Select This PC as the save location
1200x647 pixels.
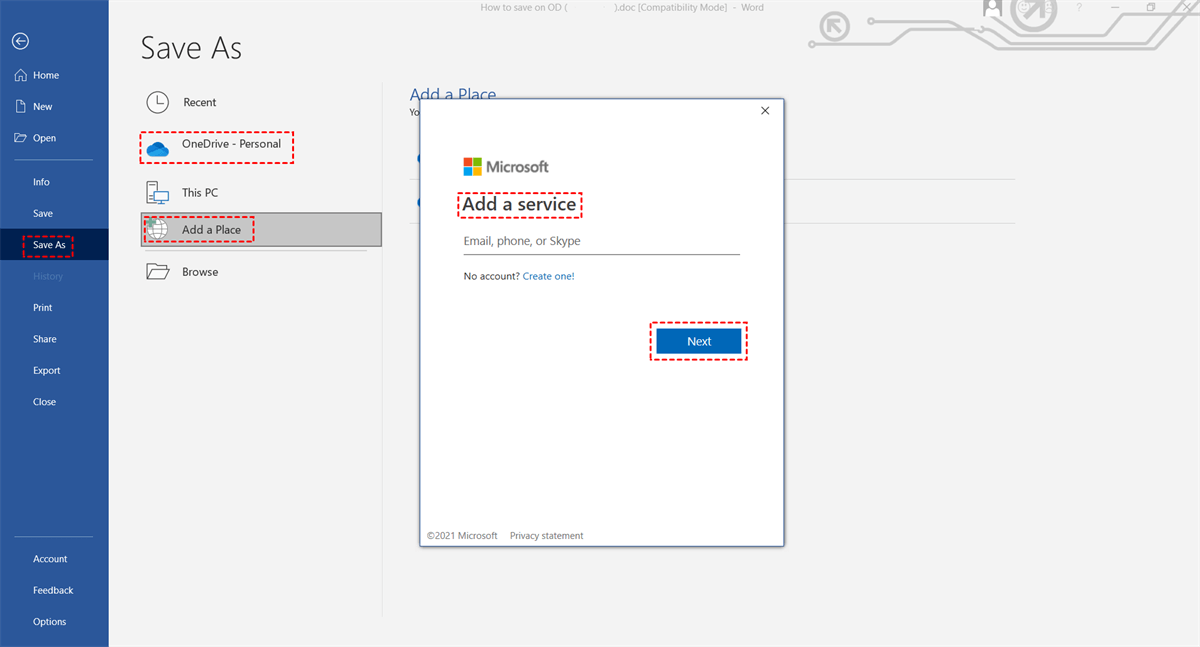pos(261,192)
